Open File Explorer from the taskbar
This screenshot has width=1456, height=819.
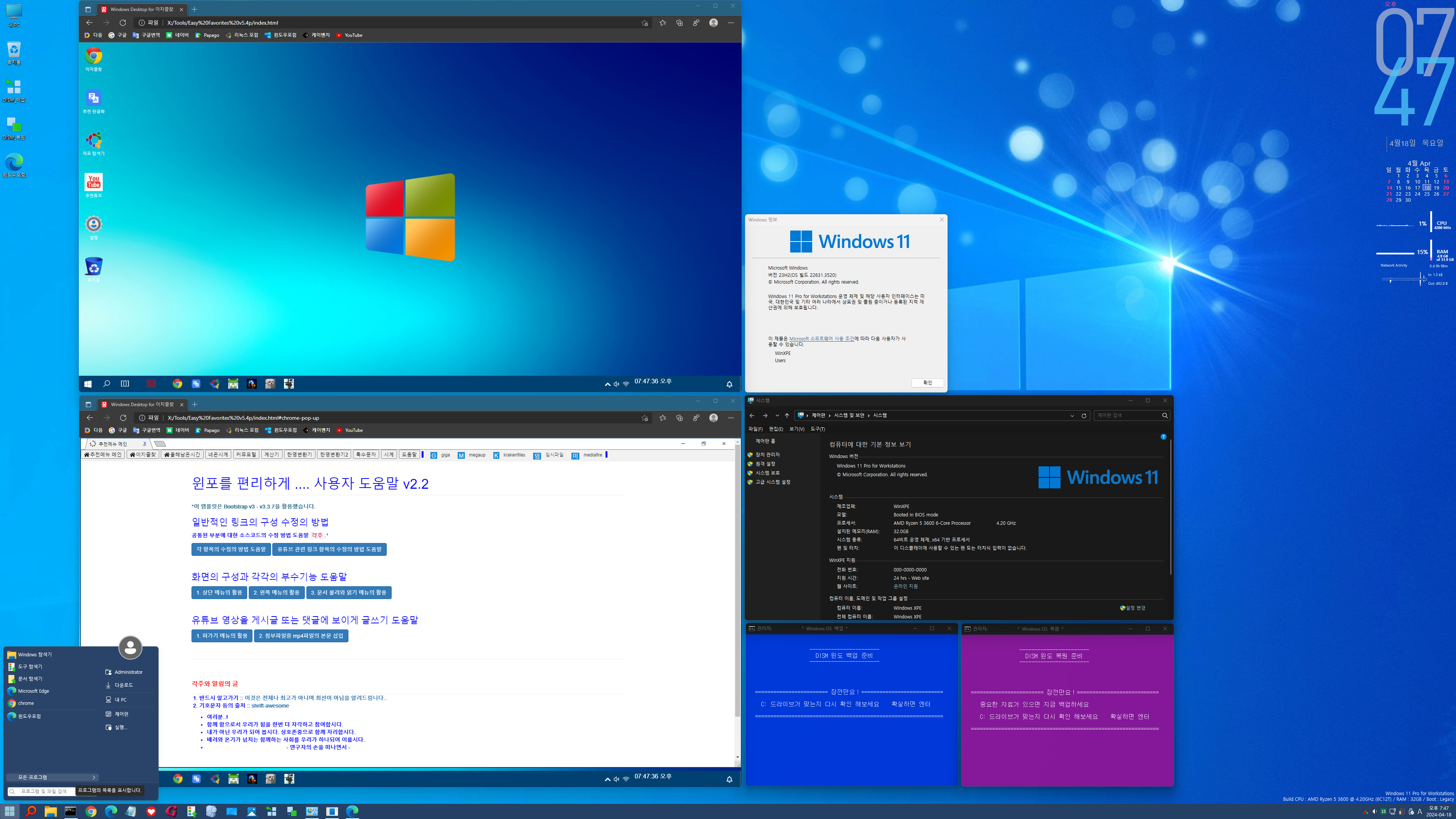(50, 811)
